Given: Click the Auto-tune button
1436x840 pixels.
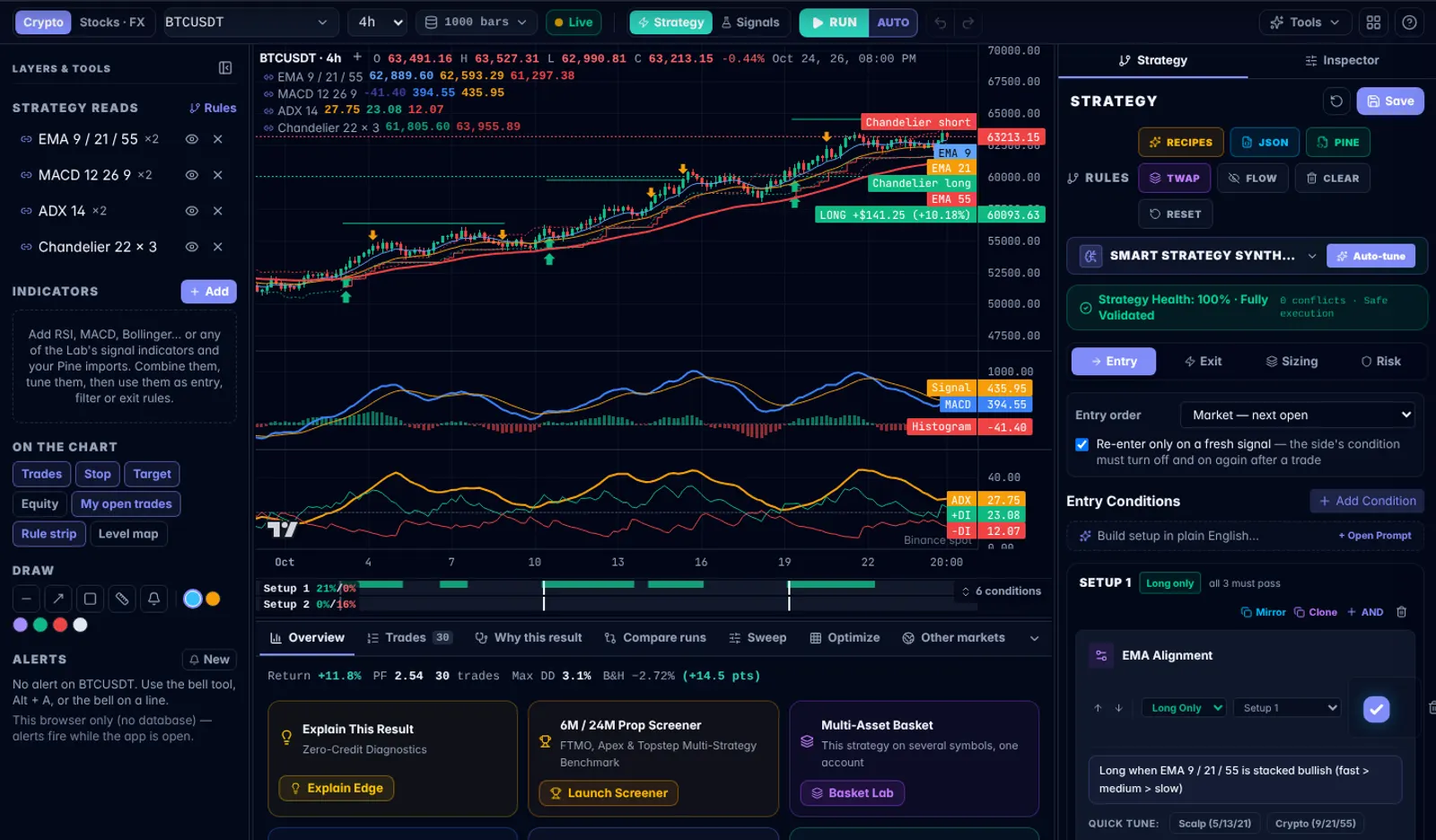Looking at the screenshot, I should coord(1370,256).
